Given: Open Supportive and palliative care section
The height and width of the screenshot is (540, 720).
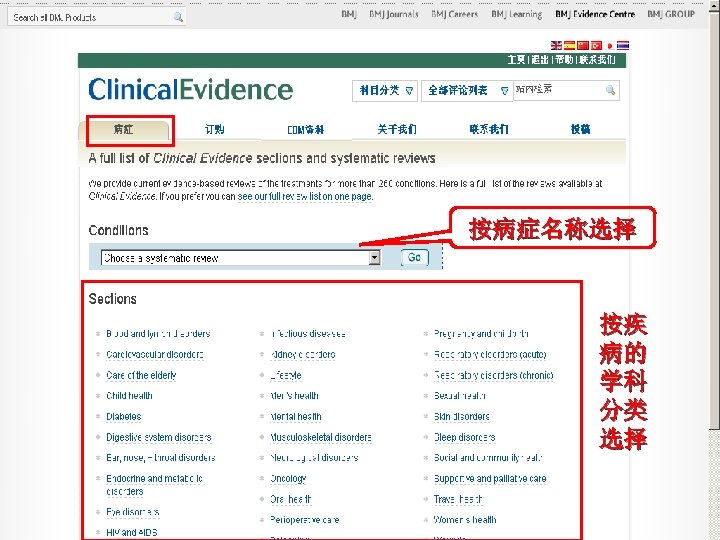Looking at the screenshot, I should point(490,478).
